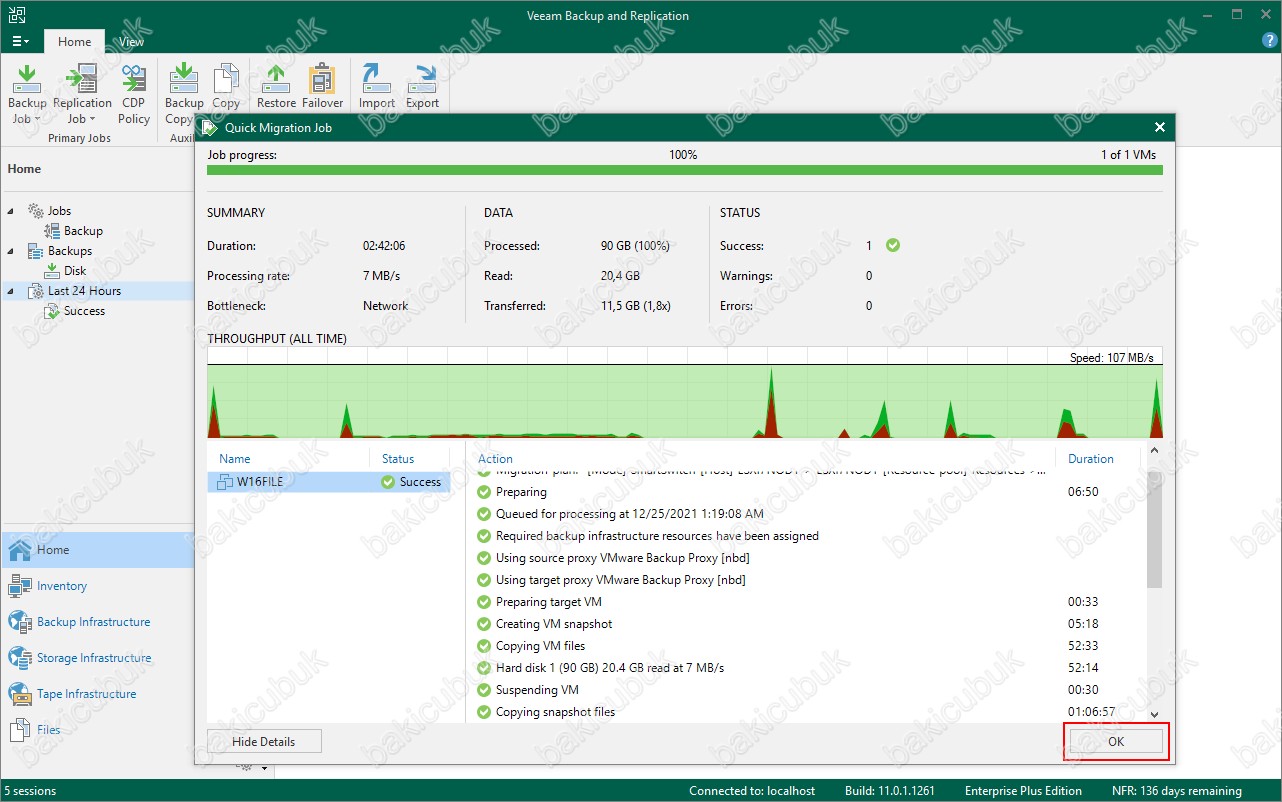Viewport: 1282px width, 802px height.
Task: Open the Files navigation view
Action: [x=97, y=730]
